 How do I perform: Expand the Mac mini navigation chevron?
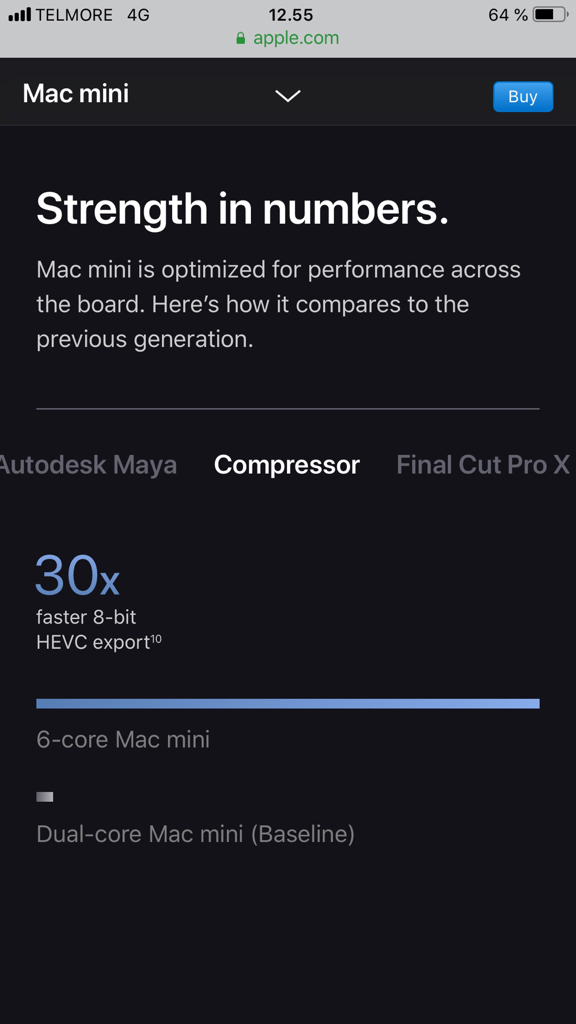tap(287, 96)
